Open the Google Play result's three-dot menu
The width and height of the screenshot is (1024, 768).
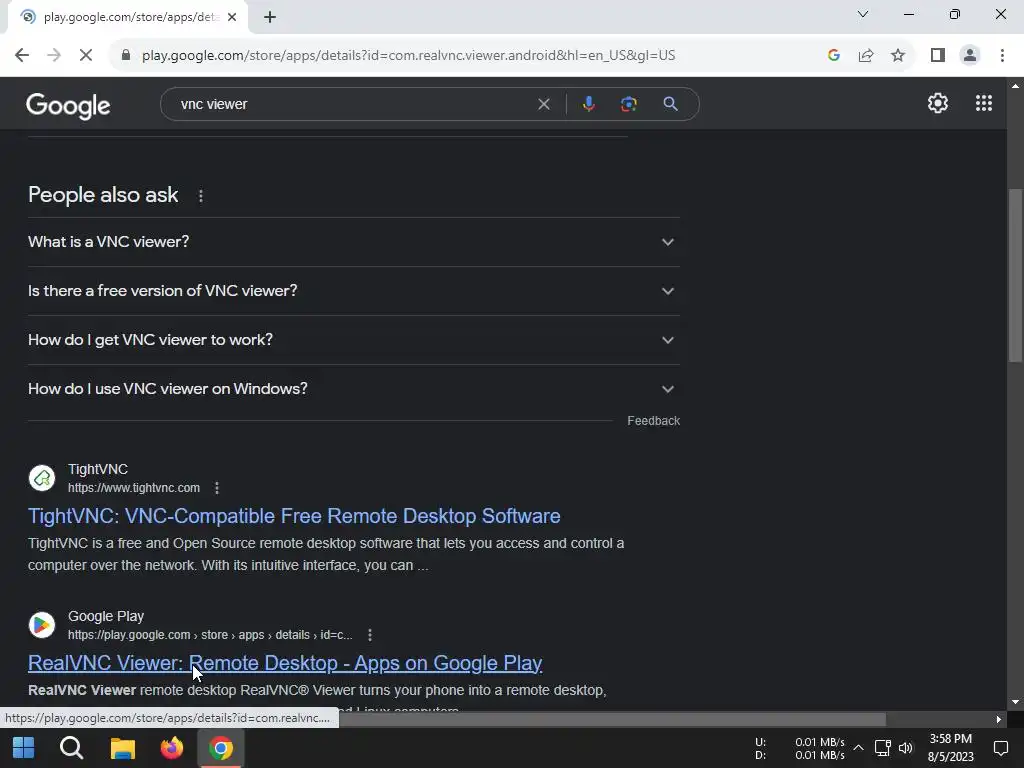click(370, 635)
